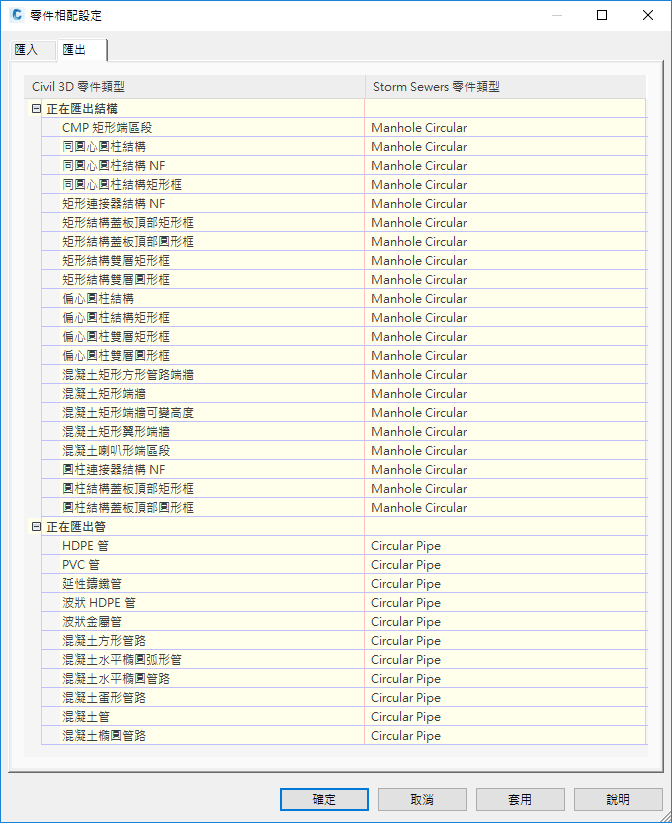Open Manhole Circular cell for 混凝土矩形端牆
Image resolution: width=672 pixels, height=823 pixels.
click(x=506, y=394)
